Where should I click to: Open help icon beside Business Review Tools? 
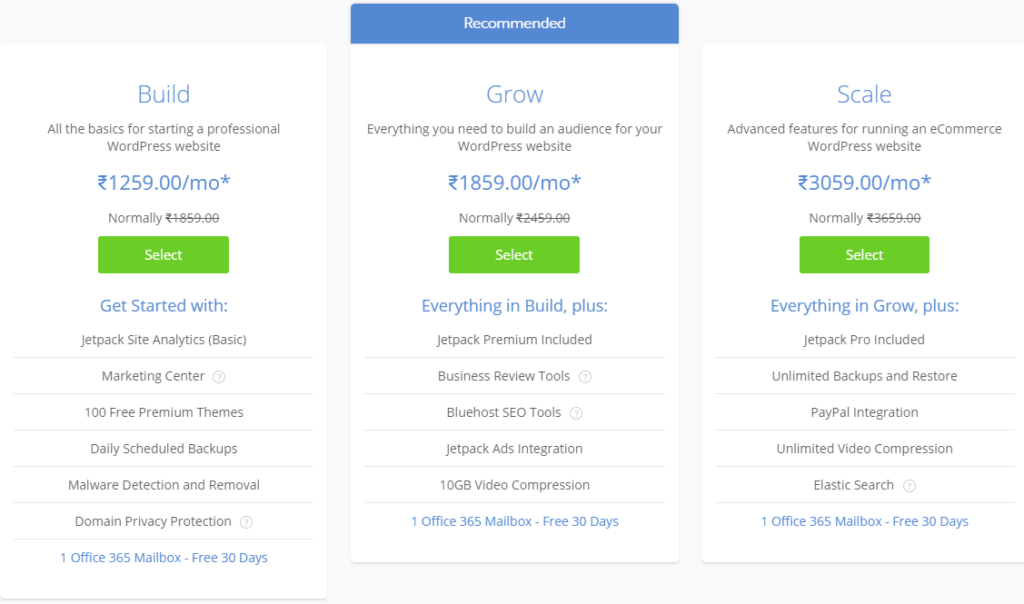(x=585, y=377)
